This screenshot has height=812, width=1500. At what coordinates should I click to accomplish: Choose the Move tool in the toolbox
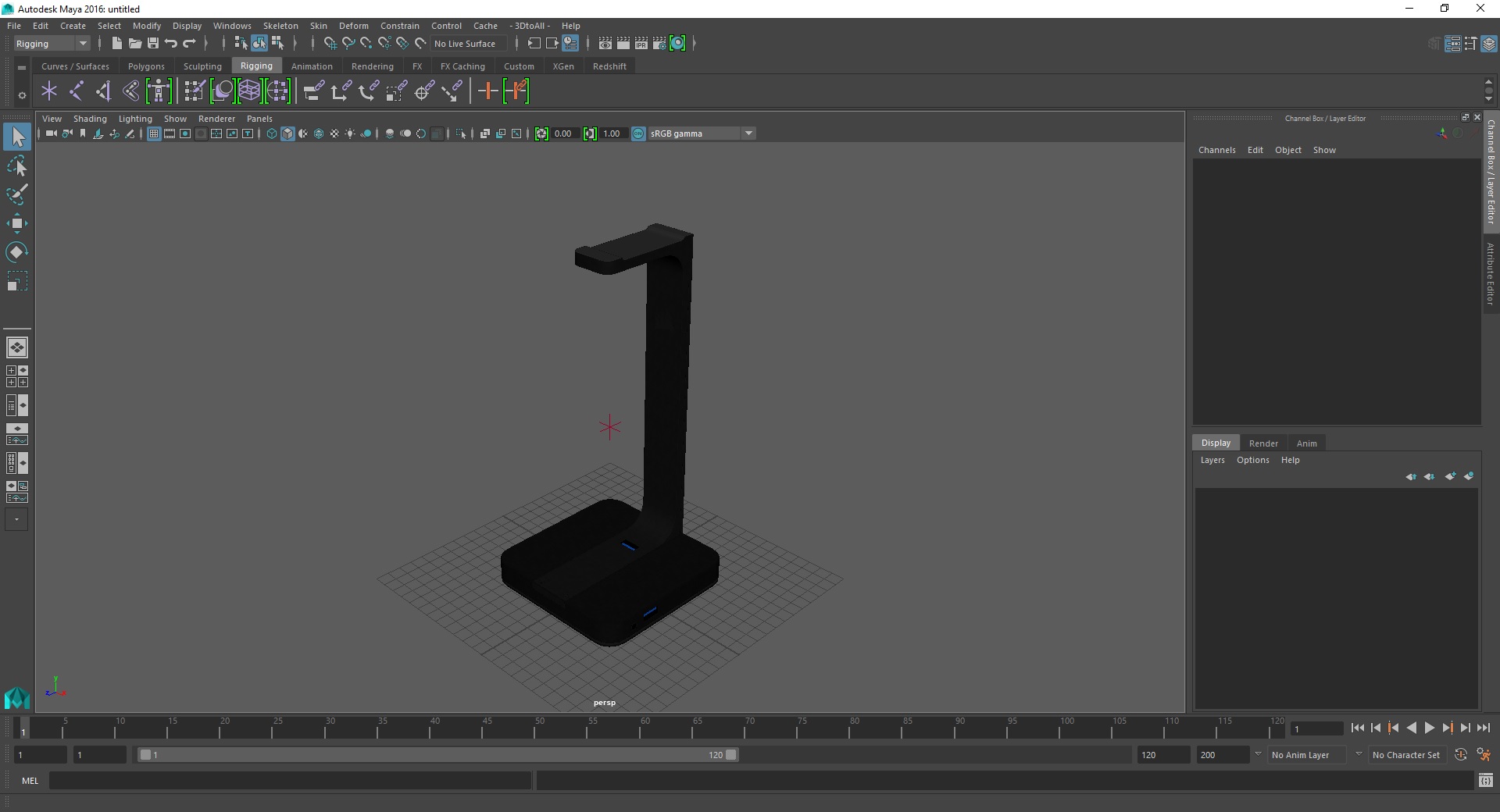[17, 223]
